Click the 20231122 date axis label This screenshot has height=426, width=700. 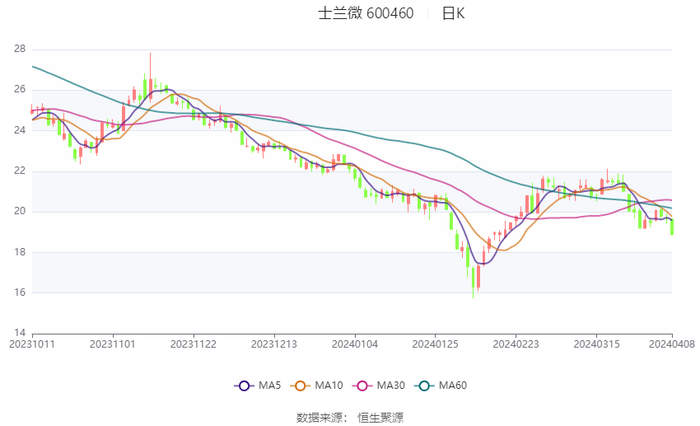tap(193, 344)
